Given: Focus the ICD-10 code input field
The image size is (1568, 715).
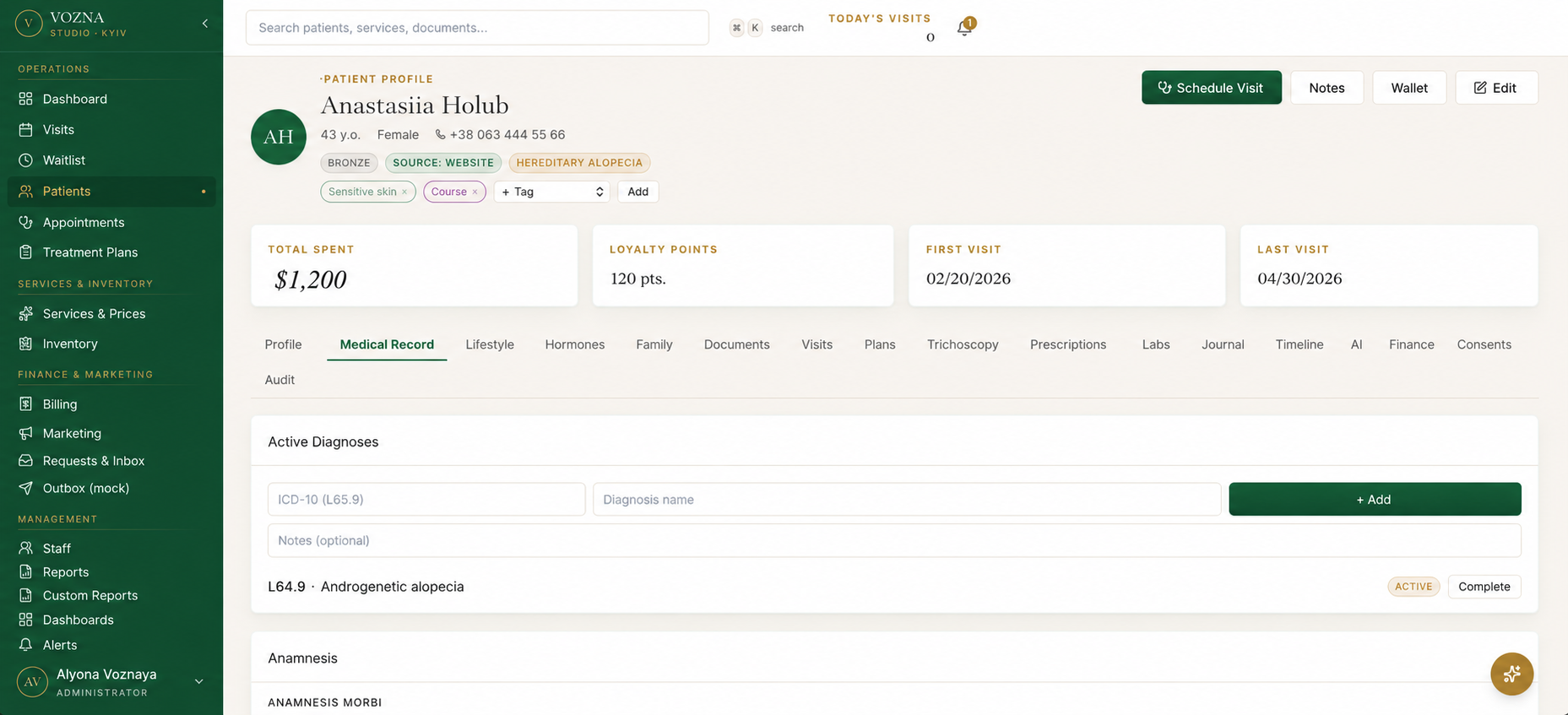Looking at the screenshot, I should (426, 500).
